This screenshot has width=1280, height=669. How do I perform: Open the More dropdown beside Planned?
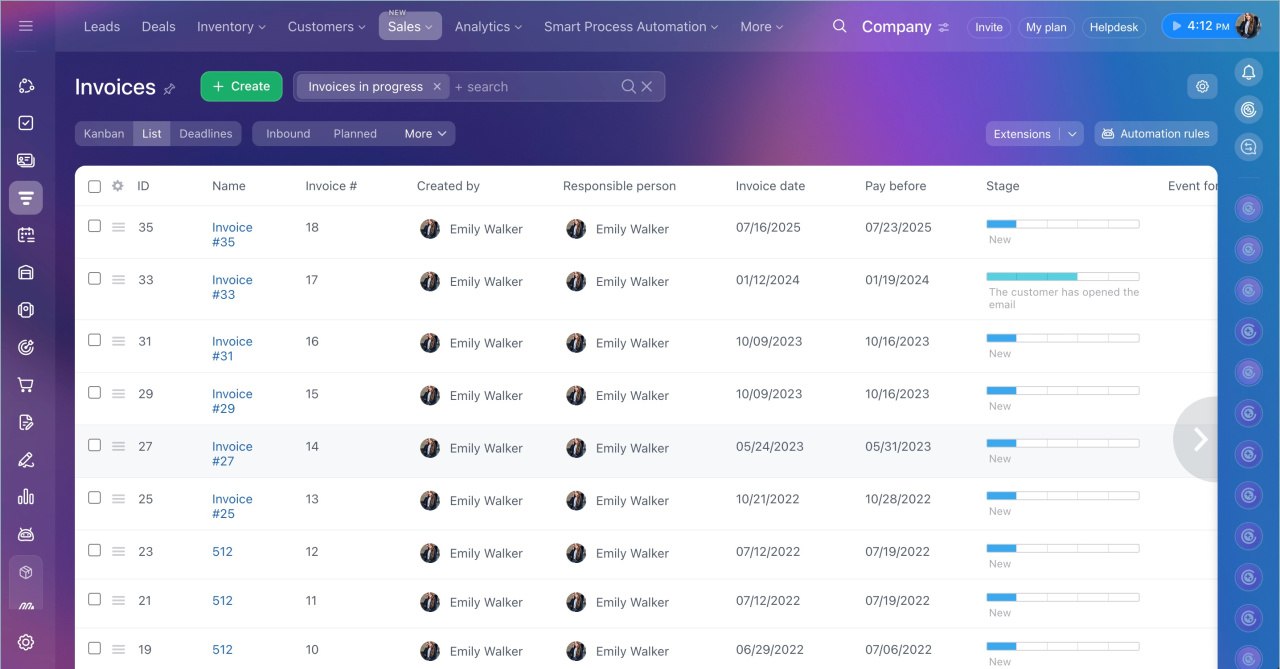pyautogui.click(x=425, y=134)
